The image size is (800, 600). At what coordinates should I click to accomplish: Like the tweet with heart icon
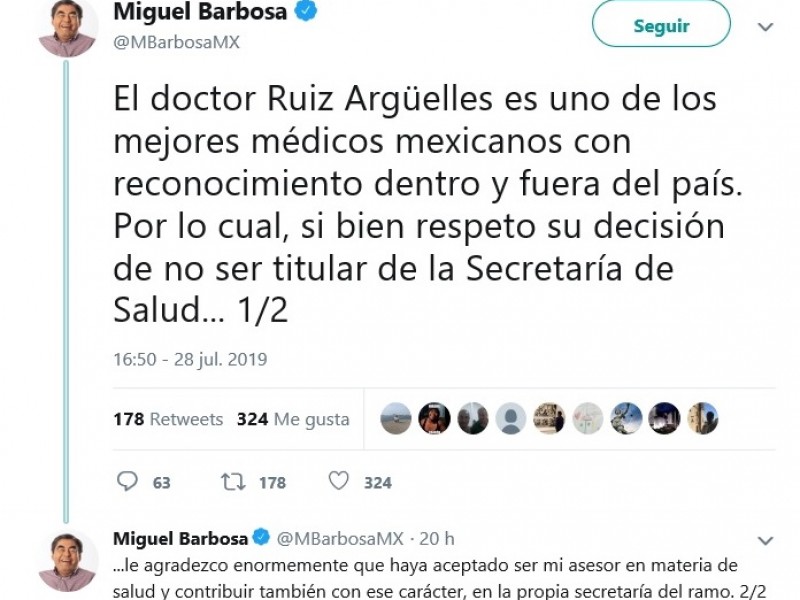pos(338,481)
